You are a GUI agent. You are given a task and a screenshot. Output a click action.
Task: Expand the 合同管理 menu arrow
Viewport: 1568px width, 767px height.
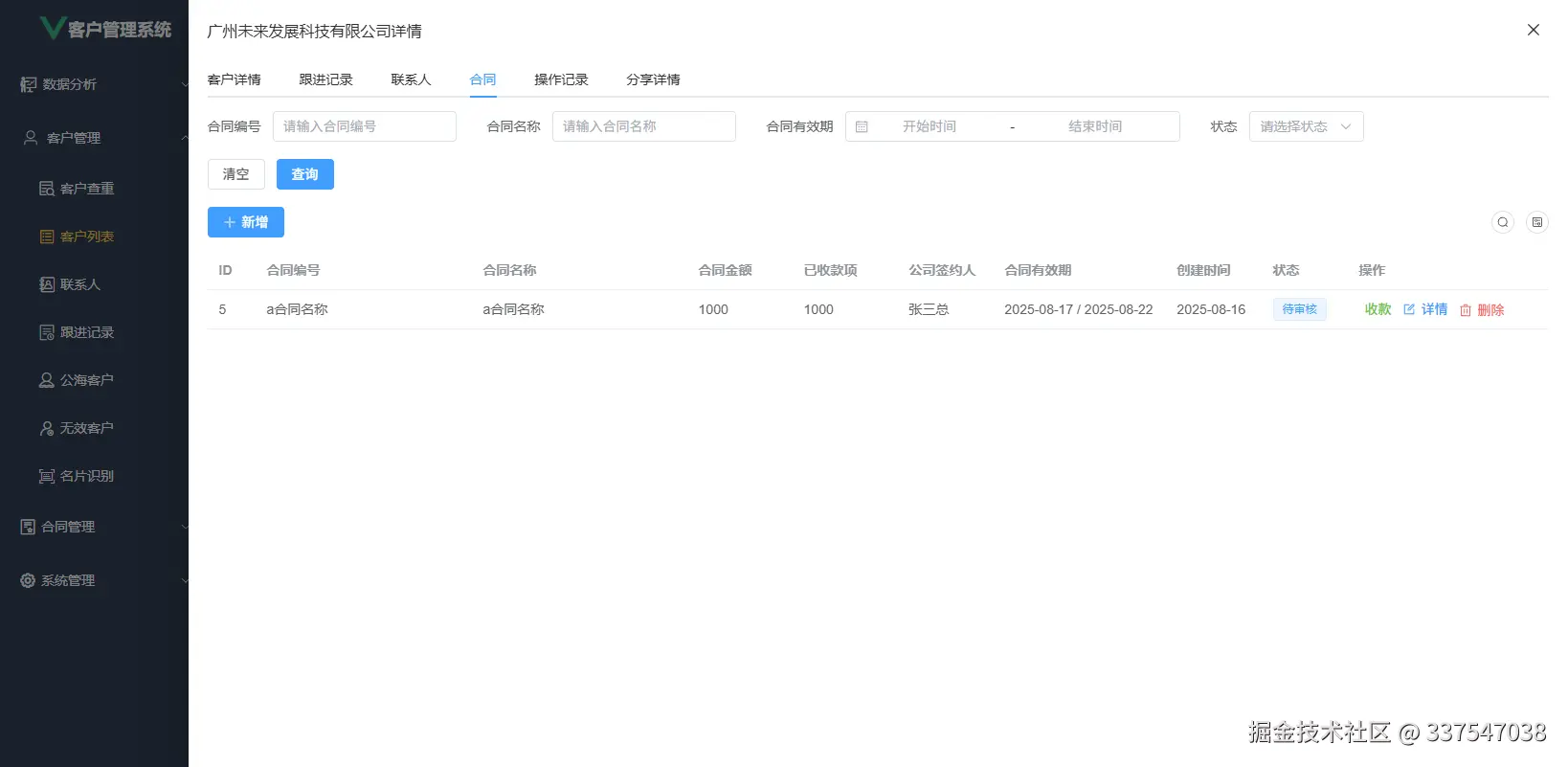point(185,527)
